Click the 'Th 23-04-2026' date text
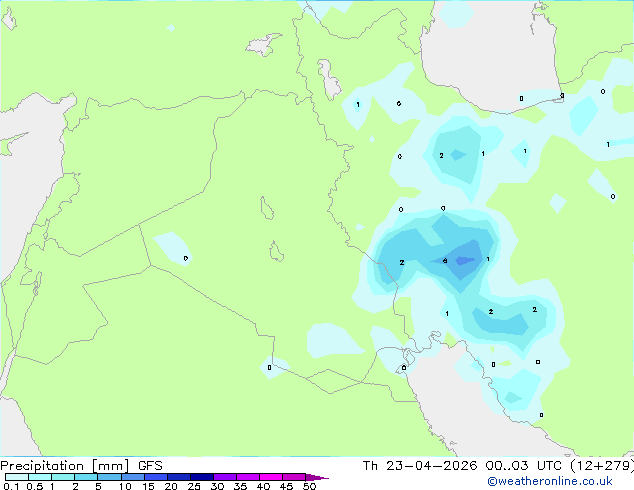Screen dimensions: 634x490 (x=420, y=466)
